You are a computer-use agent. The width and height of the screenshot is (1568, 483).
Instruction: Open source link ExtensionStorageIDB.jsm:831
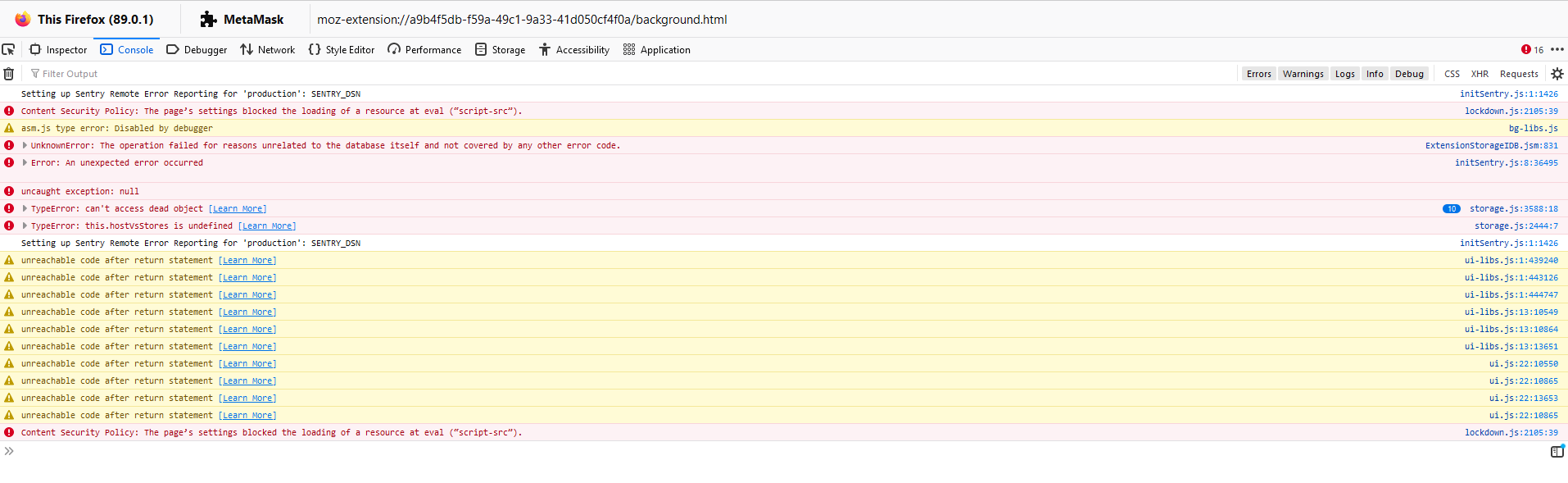click(x=1491, y=145)
